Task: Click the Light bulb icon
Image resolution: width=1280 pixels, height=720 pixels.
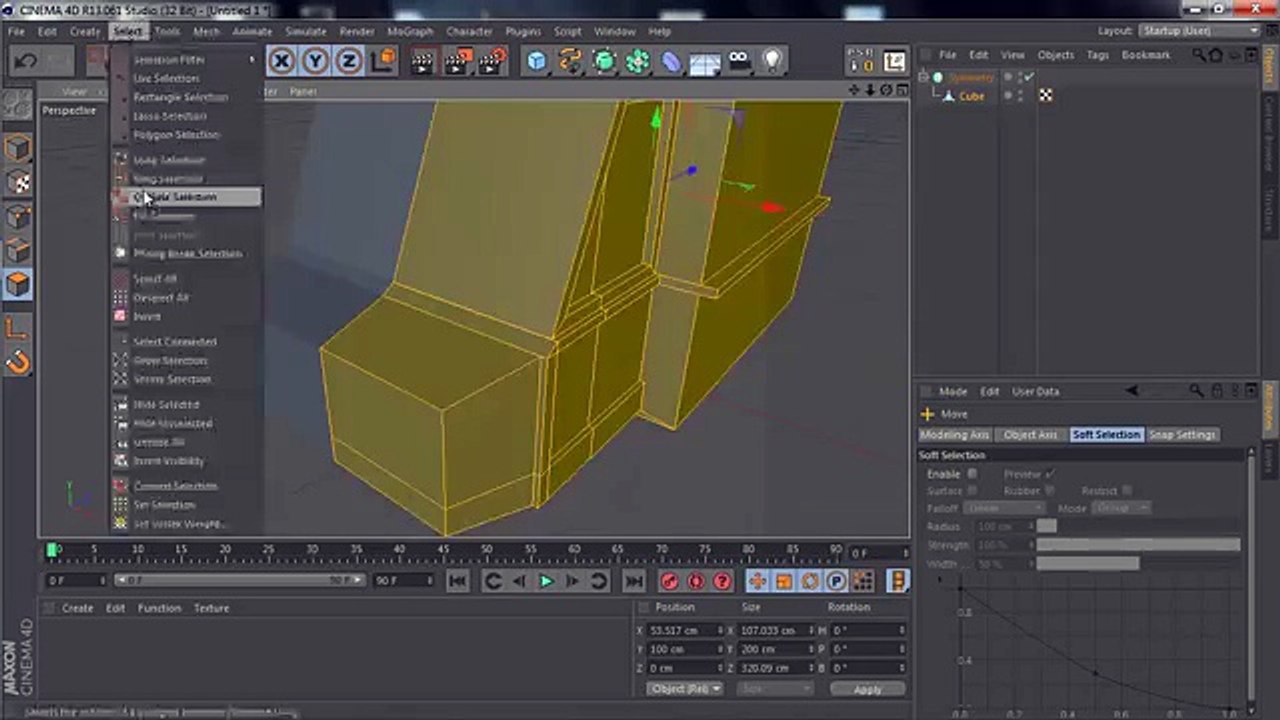Action: coord(772,62)
